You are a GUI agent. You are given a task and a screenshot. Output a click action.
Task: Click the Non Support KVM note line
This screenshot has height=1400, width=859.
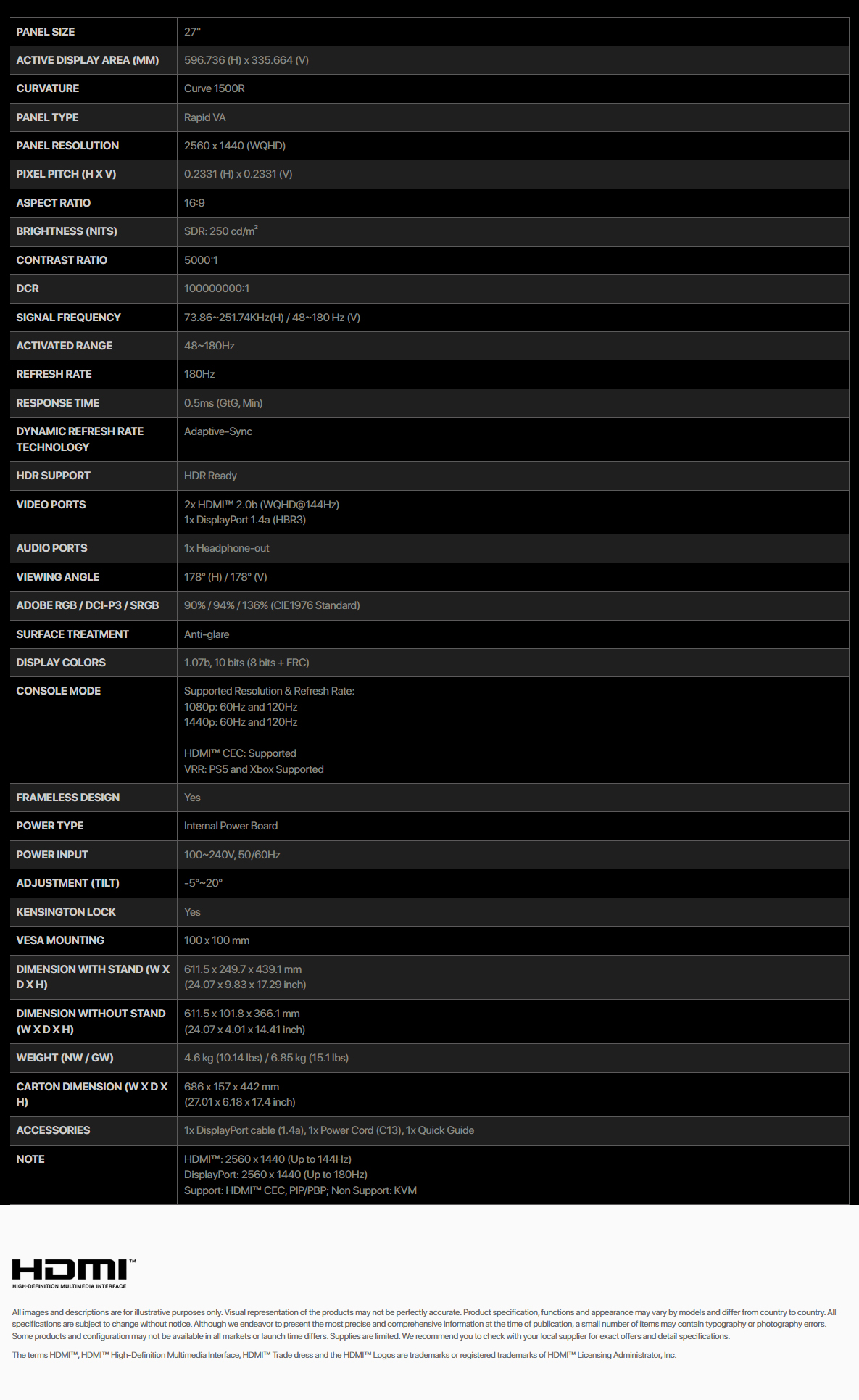click(x=300, y=1190)
